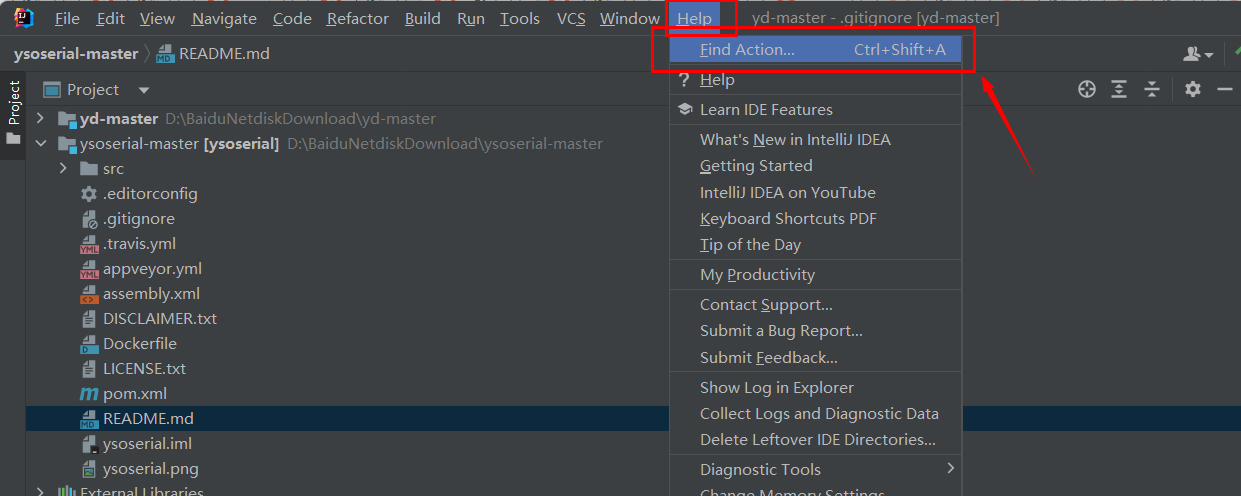Choose Contact Support
The height and width of the screenshot is (496, 1241).
pos(815,305)
